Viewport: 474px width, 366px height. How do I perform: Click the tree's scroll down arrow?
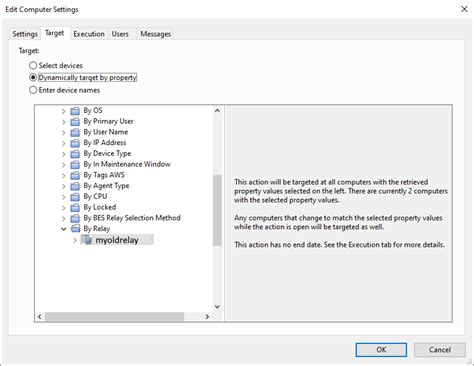pyautogui.click(x=217, y=307)
